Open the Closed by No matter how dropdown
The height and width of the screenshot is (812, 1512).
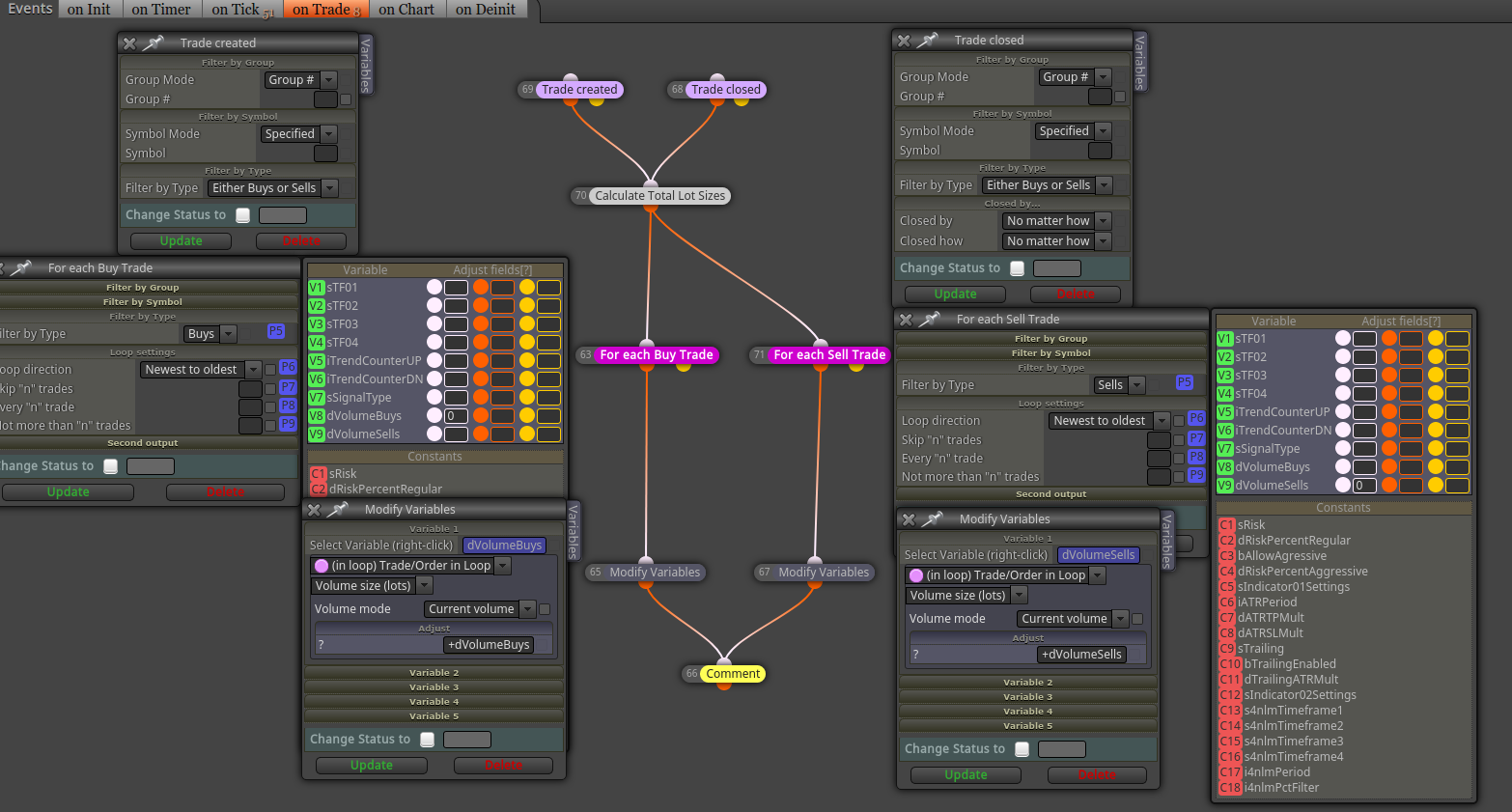tap(1056, 221)
